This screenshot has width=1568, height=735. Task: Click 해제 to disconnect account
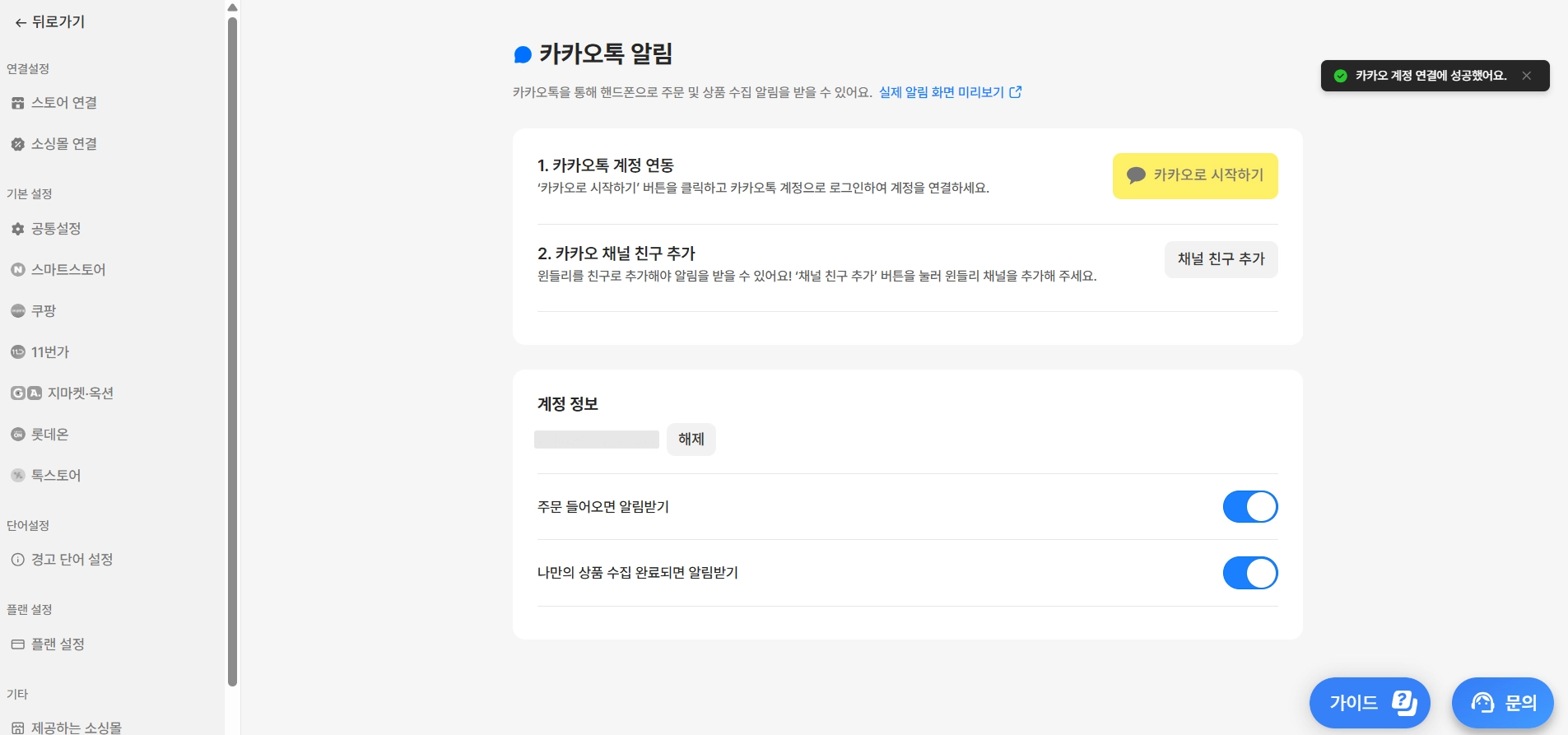pos(691,440)
